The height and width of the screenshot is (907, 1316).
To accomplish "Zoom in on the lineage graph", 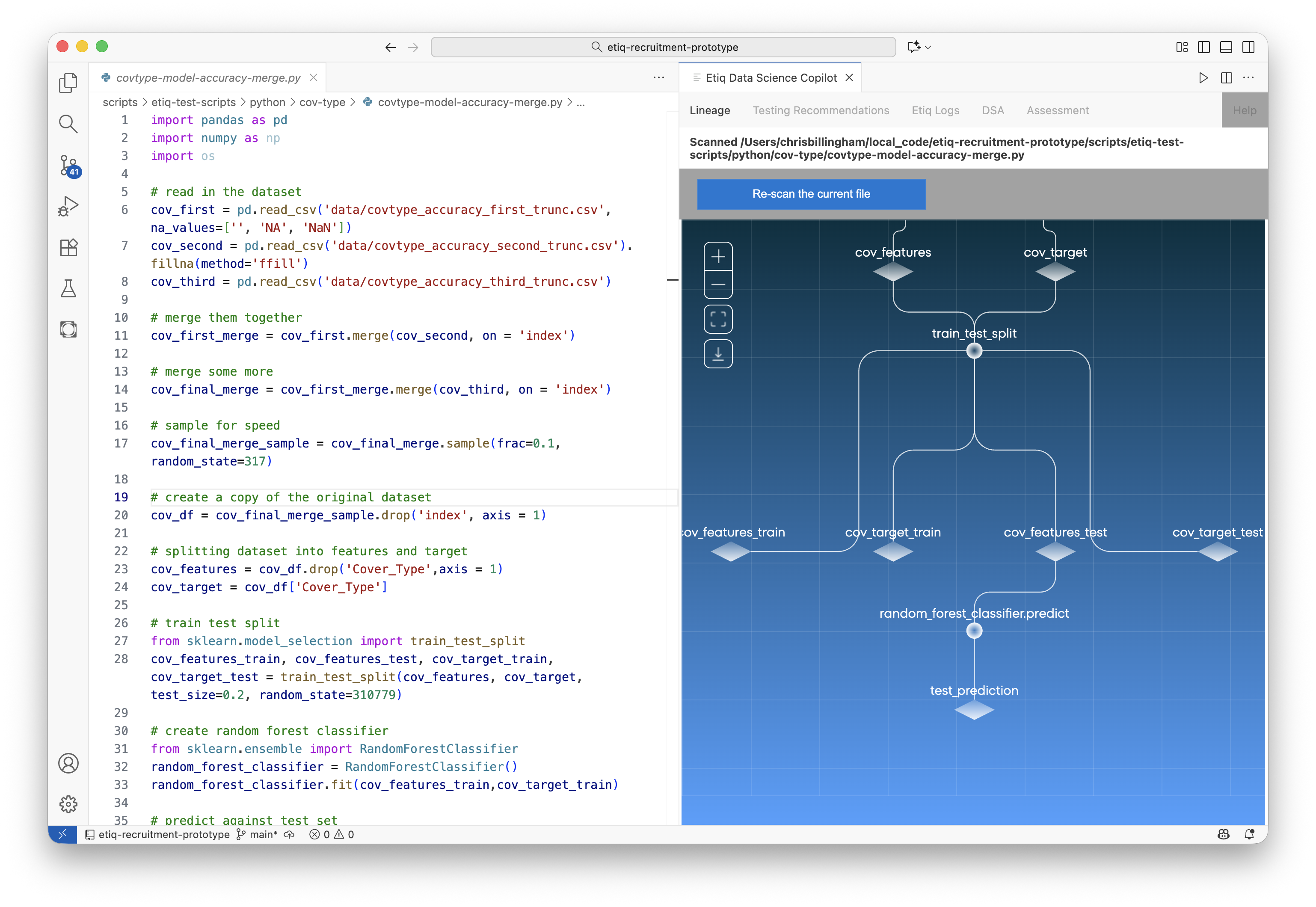I will click(717, 257).
